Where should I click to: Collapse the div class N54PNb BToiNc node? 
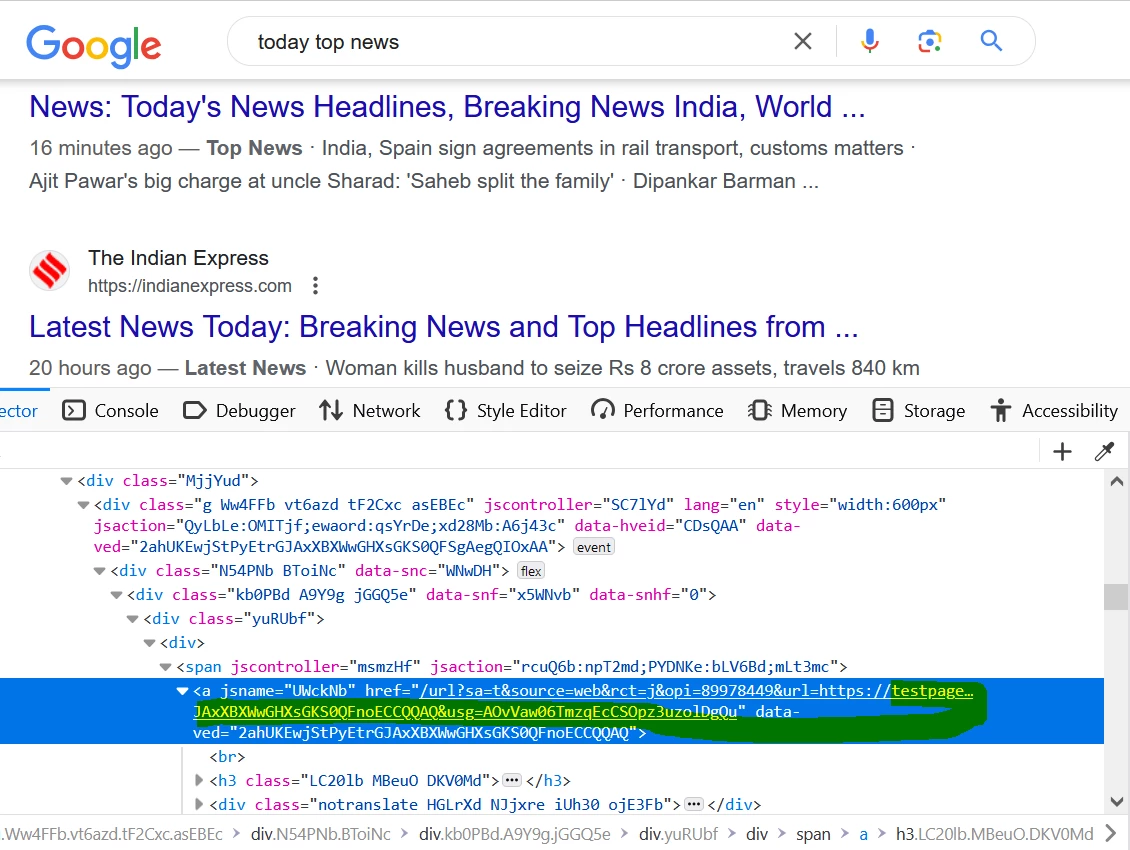coord(99,571)
